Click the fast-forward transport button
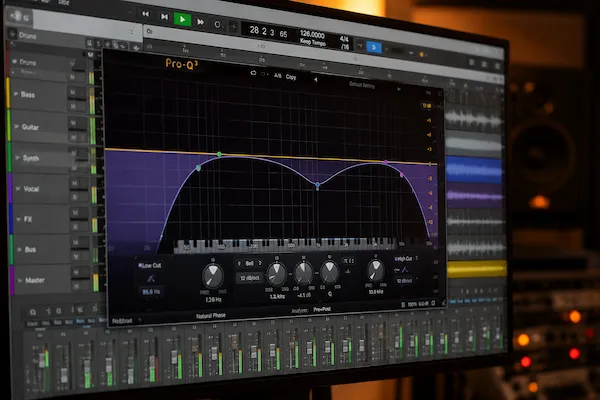The height and width of the screenshot is (400, 600). 201,22
